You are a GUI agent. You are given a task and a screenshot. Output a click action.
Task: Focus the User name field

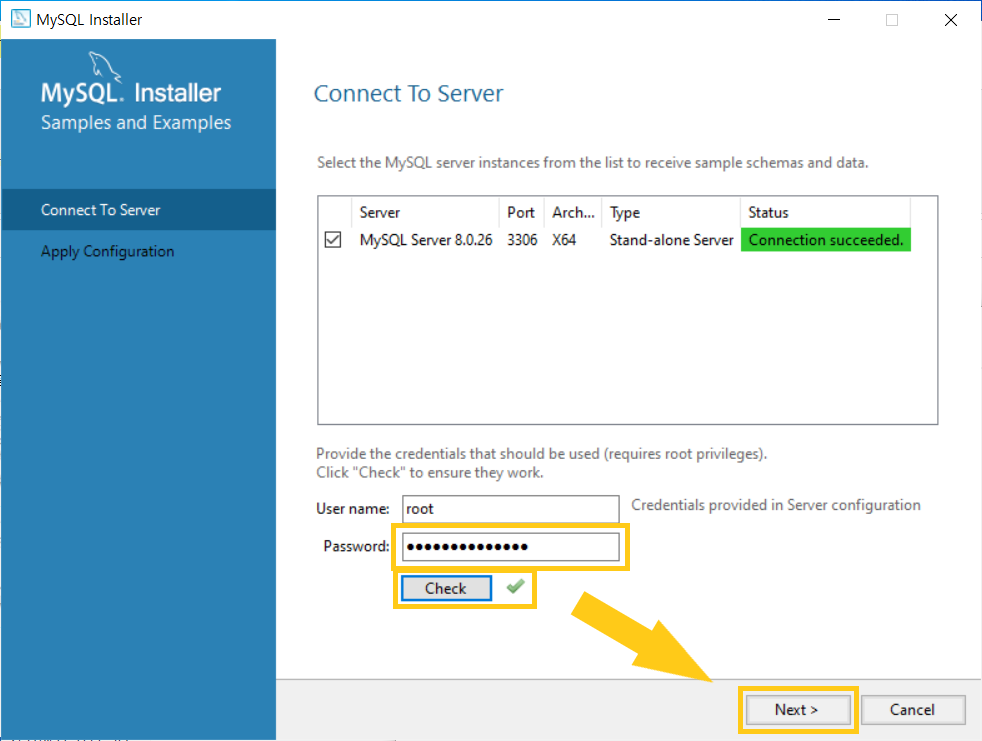pos(510,509)
